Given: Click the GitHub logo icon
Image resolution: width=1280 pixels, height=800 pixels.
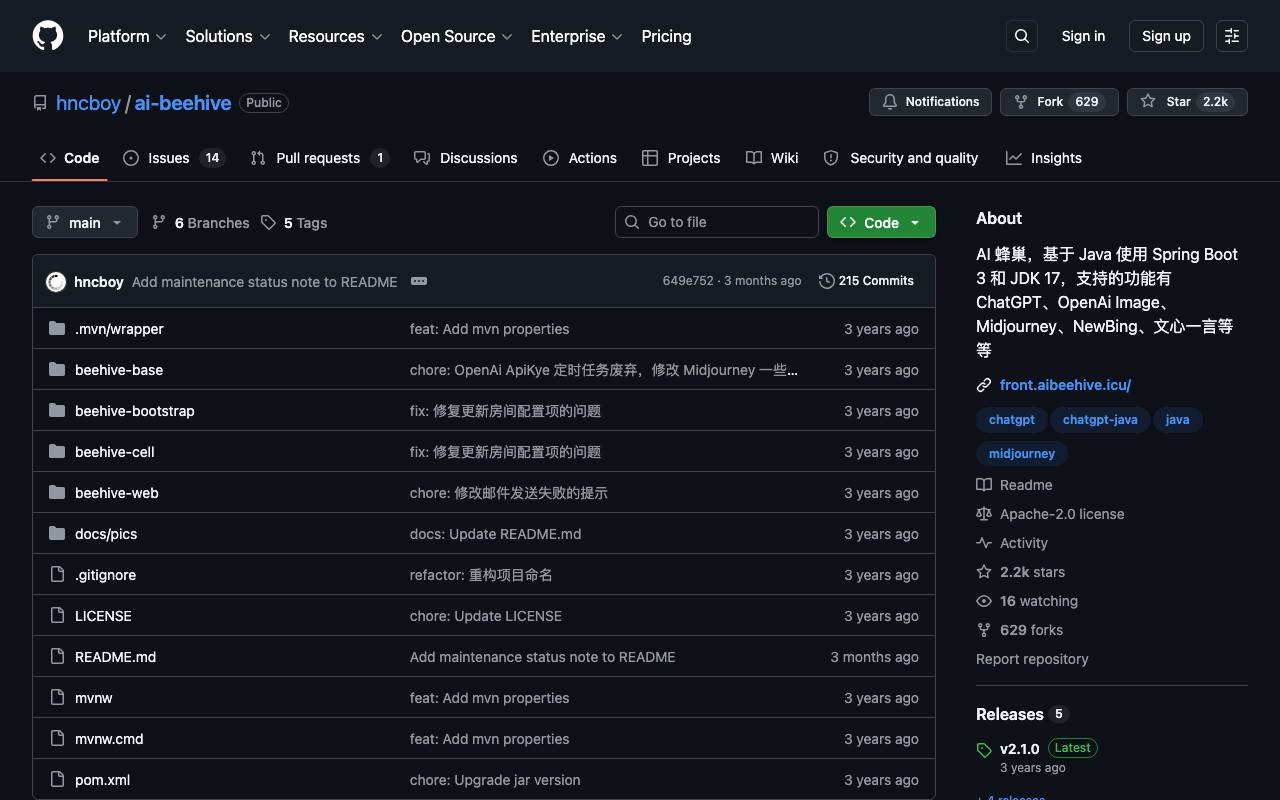Looking at the screenshot, I should pyautogui.click(x=48, y=36).
